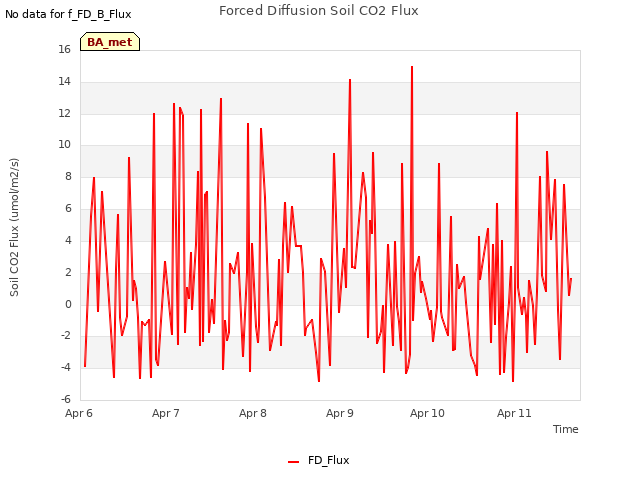Click the y-axis tick value 2
Image resolution: width=640 pixels, height=480 pixels.
[x=68, y=272]
